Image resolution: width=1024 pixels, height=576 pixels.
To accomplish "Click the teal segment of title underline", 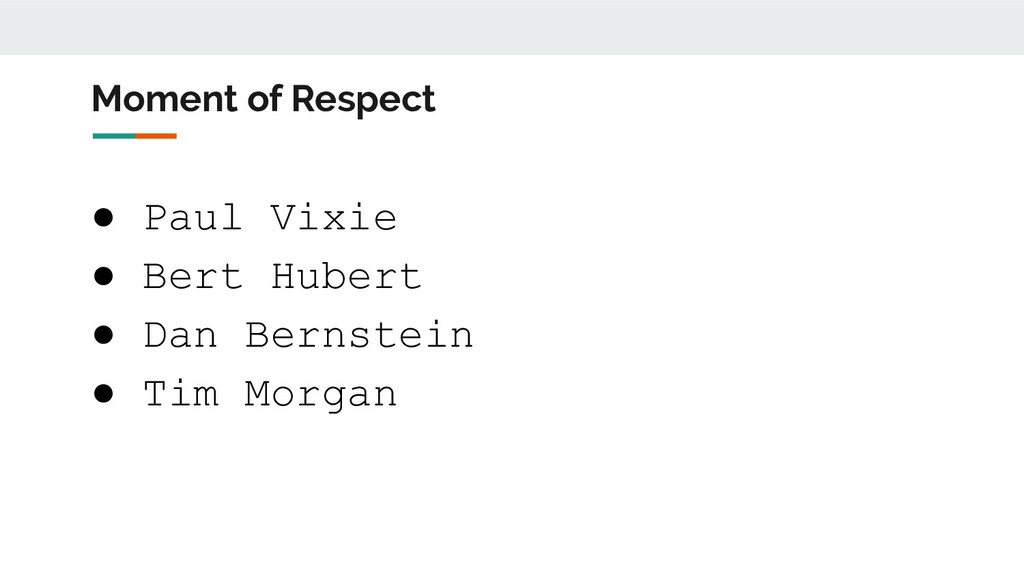I will tap(114, 136).
